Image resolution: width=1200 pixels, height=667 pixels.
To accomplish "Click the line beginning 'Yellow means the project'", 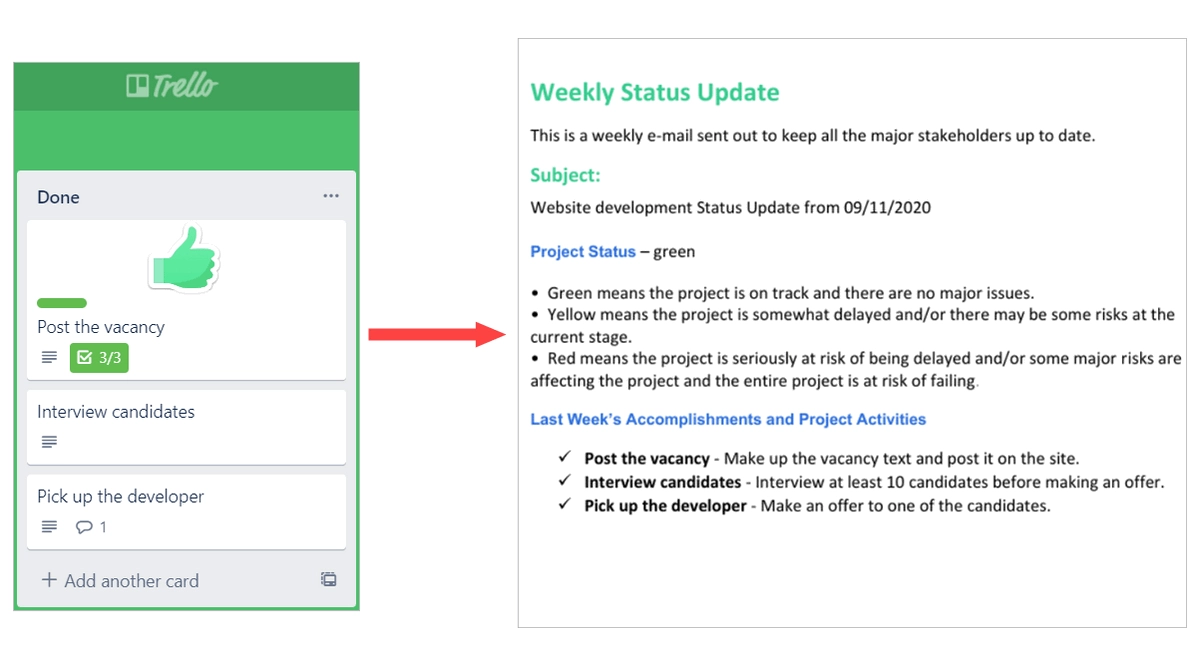I will [854, 325].
